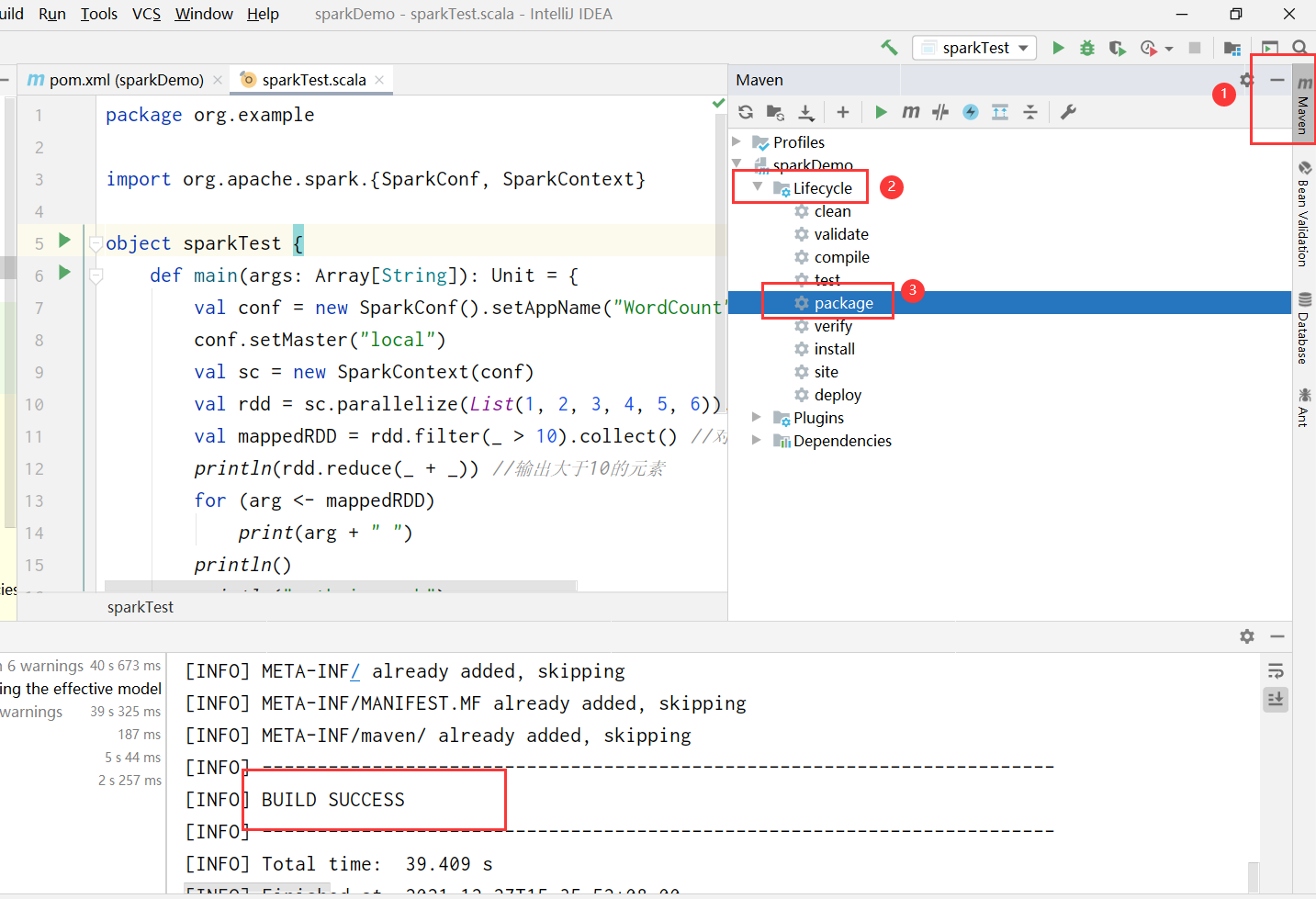Expand the Profiles node
The image size is (1316, 899).
(737, 141)
